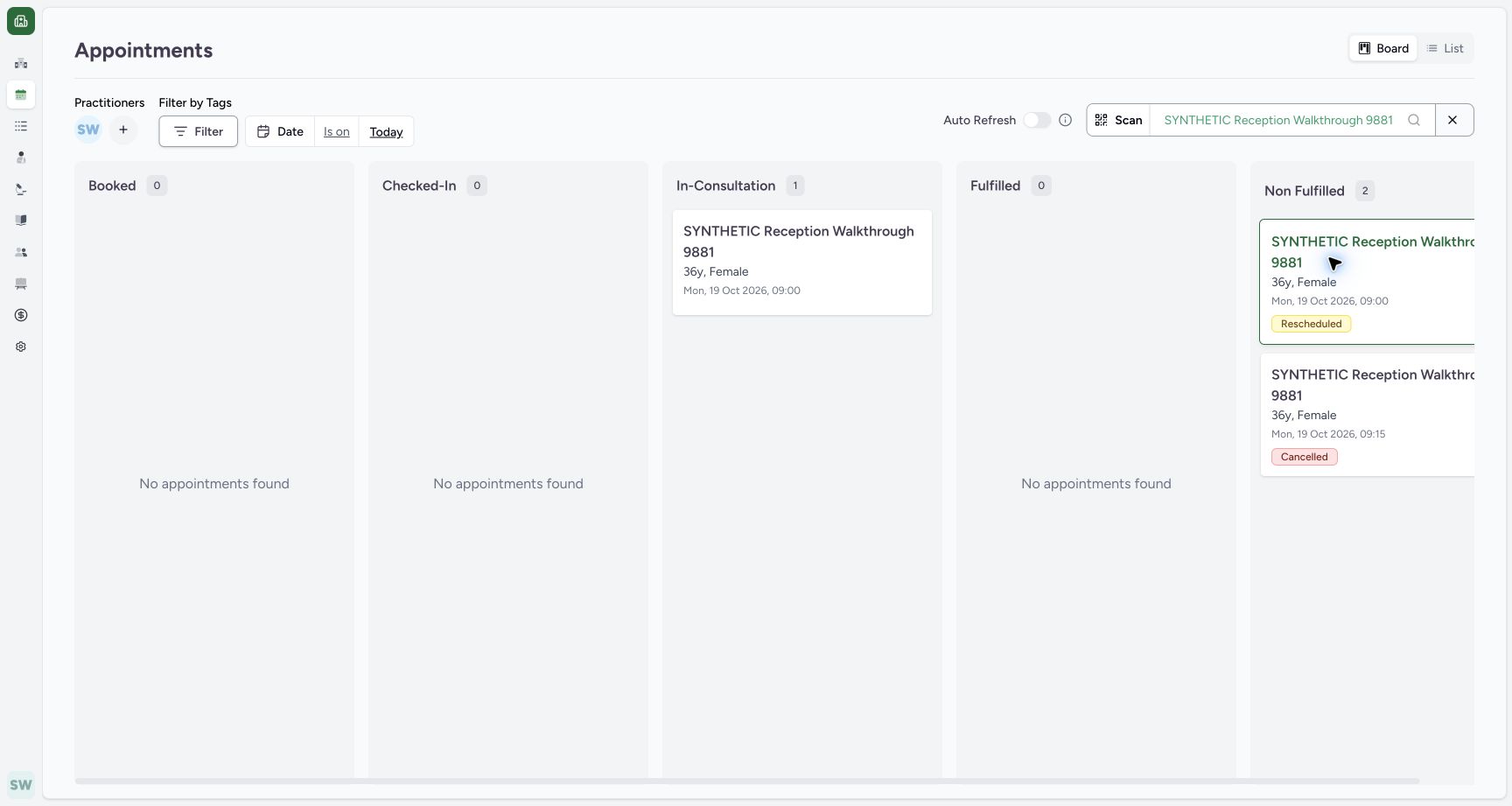The width and height of the screenshot is (1512, 806).
Task: Open the book sidebar icon
Action: pyautogui.click(x=21, y=221)
